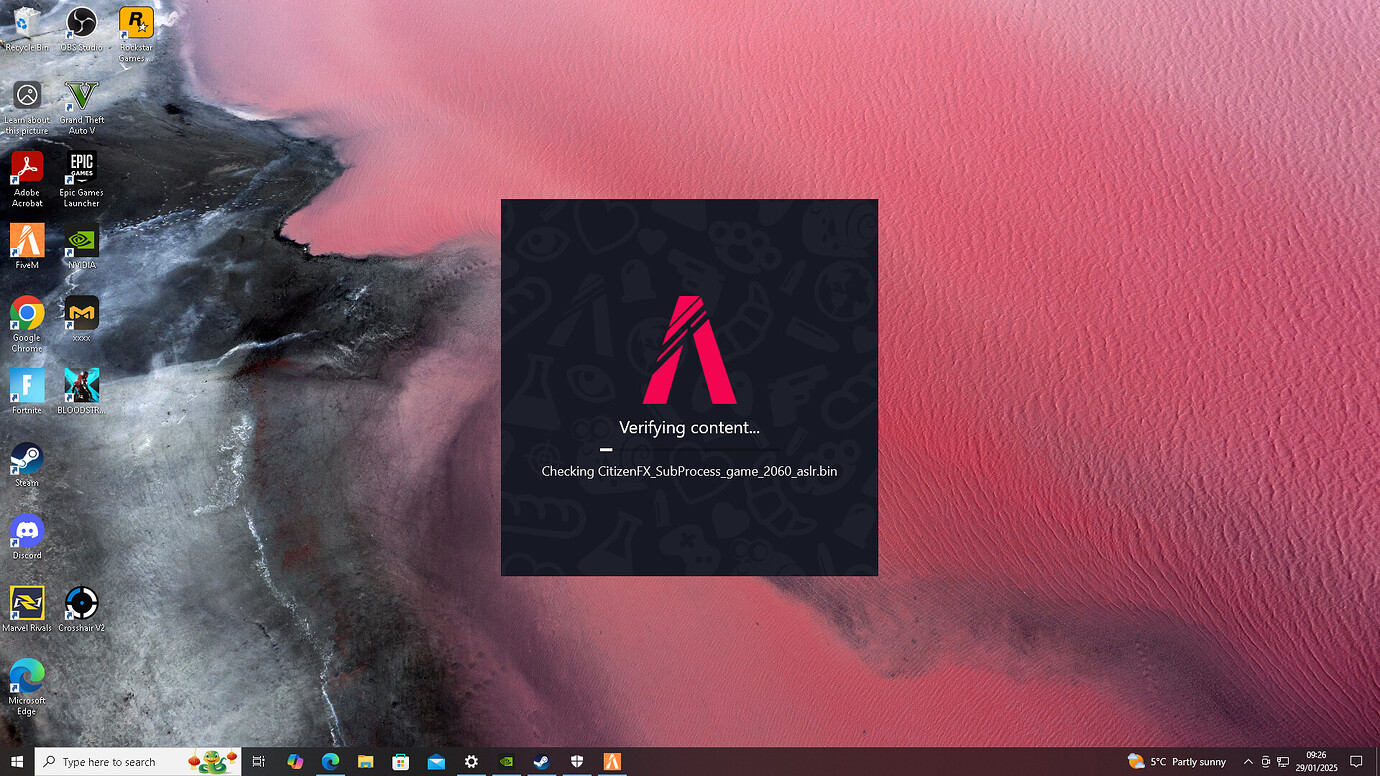Screen dimensions: 1380x776
Task: Open the 5°C Partly sunny weather widget
Action: (x=1177, y=761)
